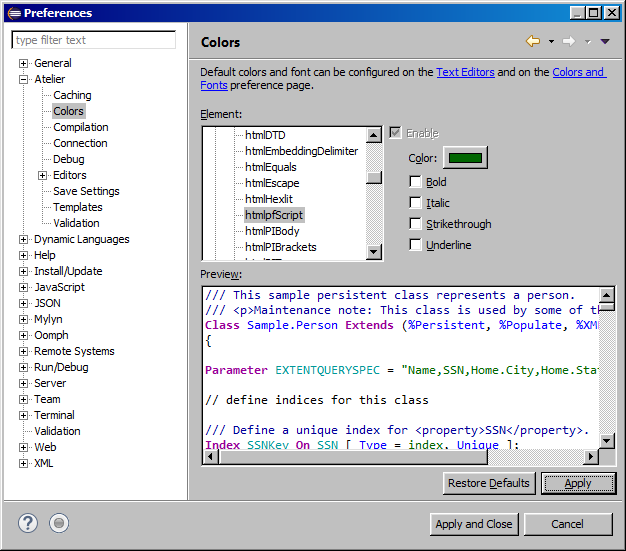Select htmlEscape element
The height and width of the screenshot is (551, 626).
click(272, 183)
